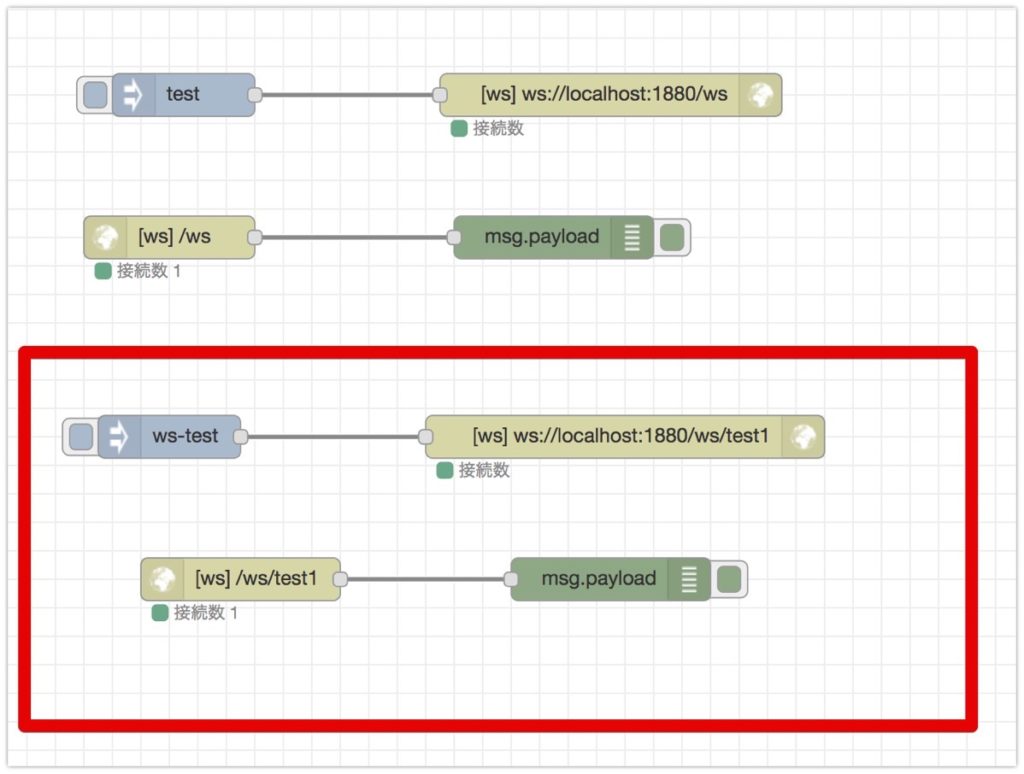This screenshot has width=1024, height=774.
Task: Select the output port of the [ws] /ws/test1 node
Action: [340, 579]
